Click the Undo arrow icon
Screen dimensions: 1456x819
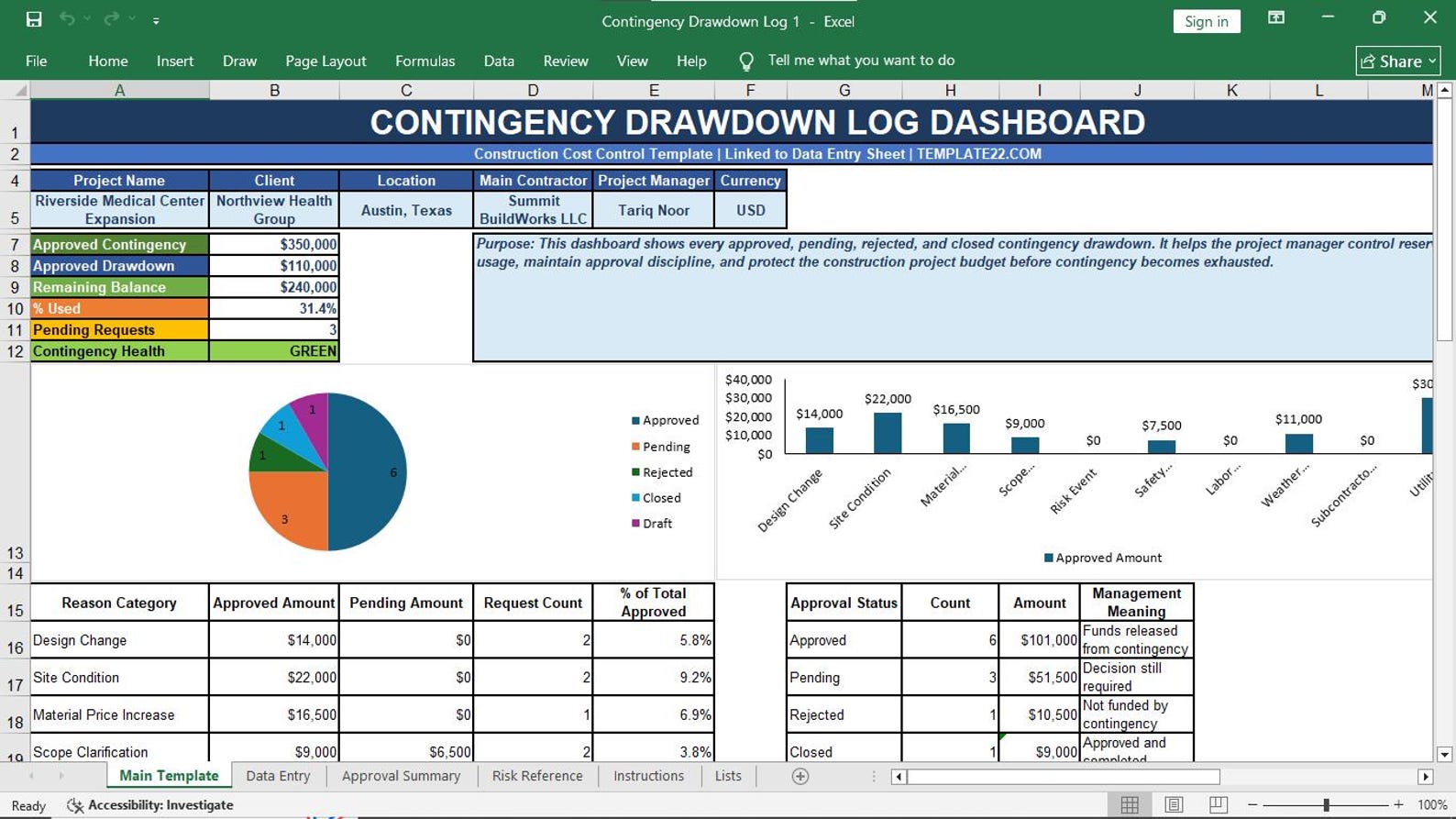tap(67, 19)
